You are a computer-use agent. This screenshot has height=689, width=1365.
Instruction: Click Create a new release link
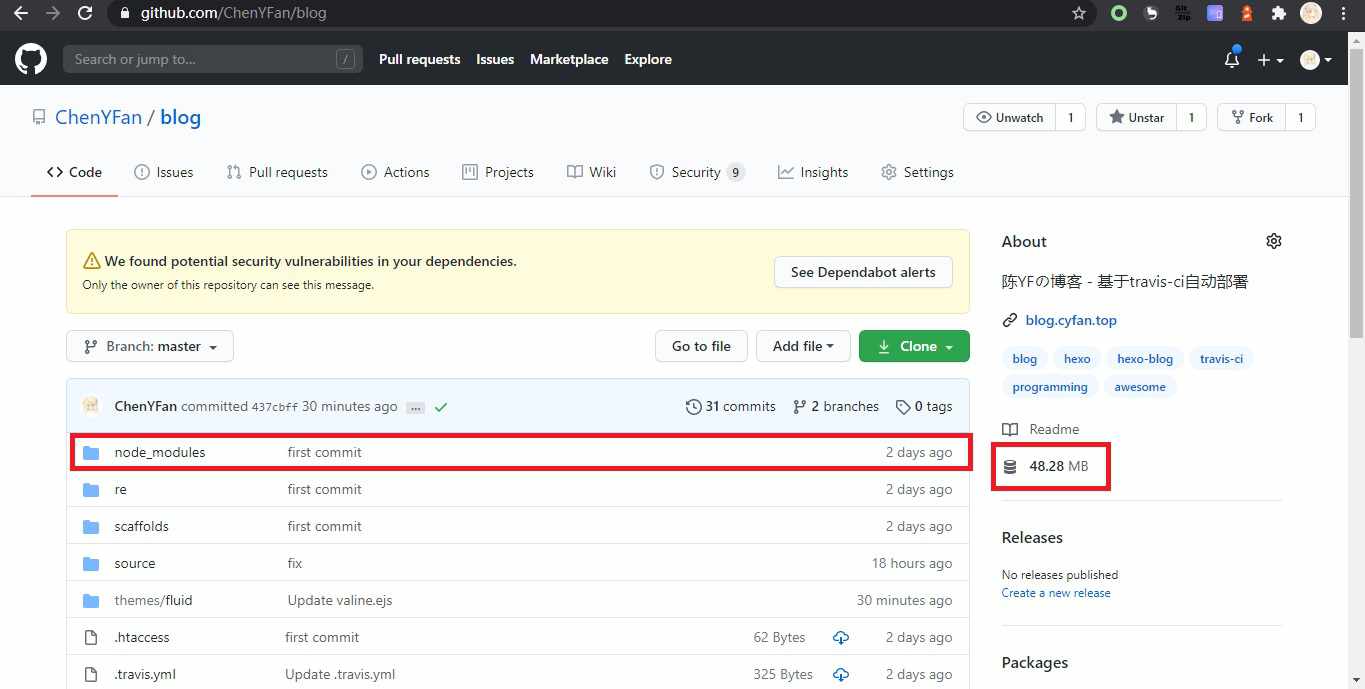(x=1056, y=593)
